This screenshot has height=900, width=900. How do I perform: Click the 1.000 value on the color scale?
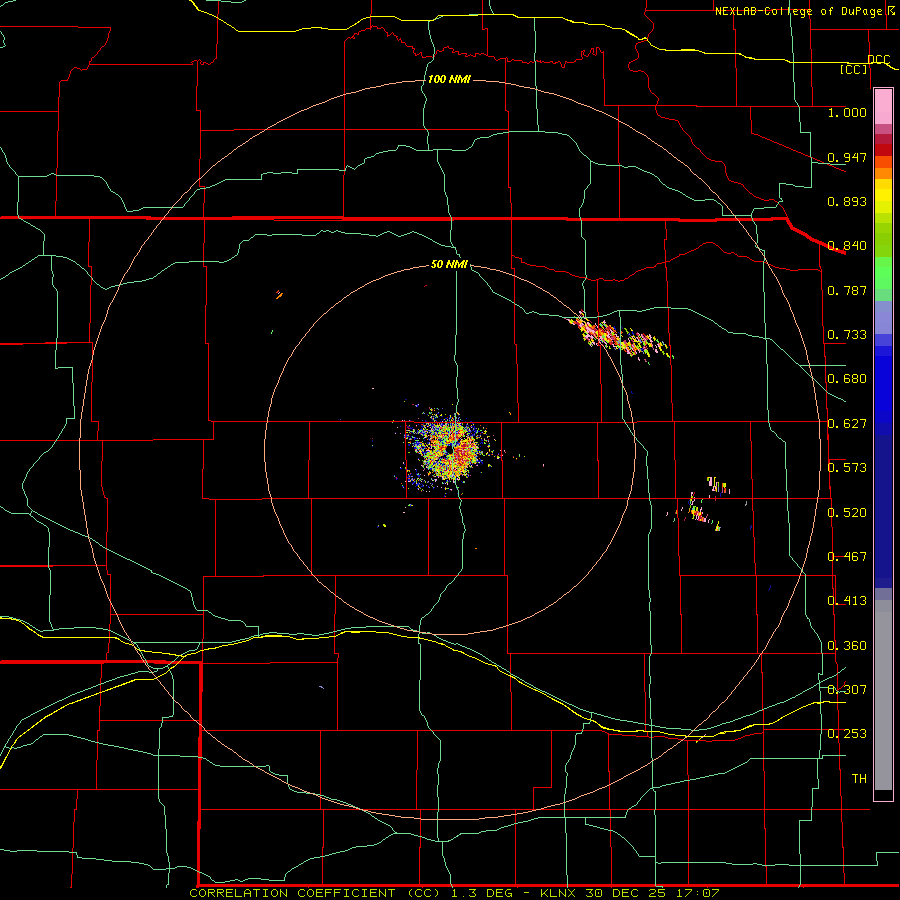(x=847, y=112)
